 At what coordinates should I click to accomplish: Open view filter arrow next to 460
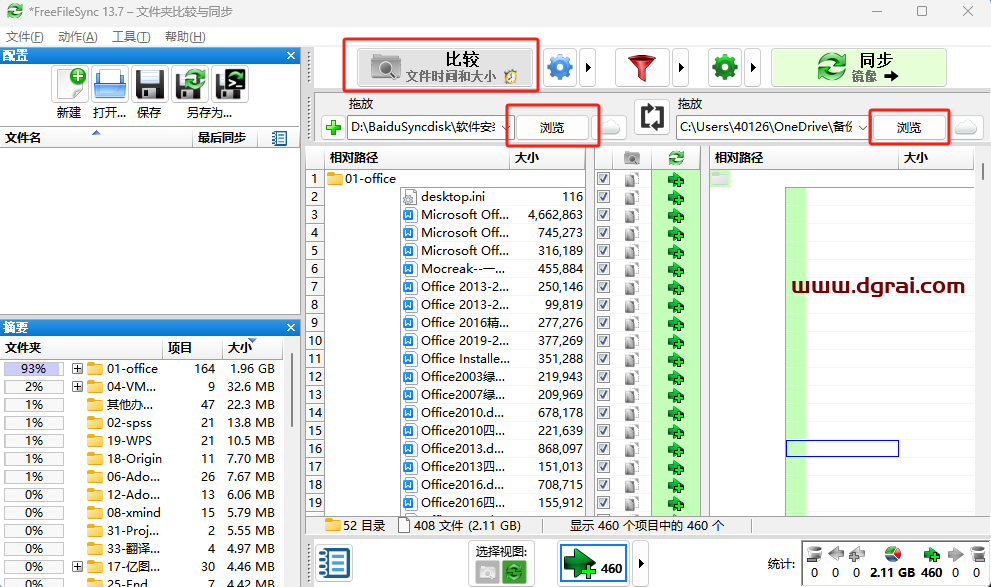coord(641,563)
